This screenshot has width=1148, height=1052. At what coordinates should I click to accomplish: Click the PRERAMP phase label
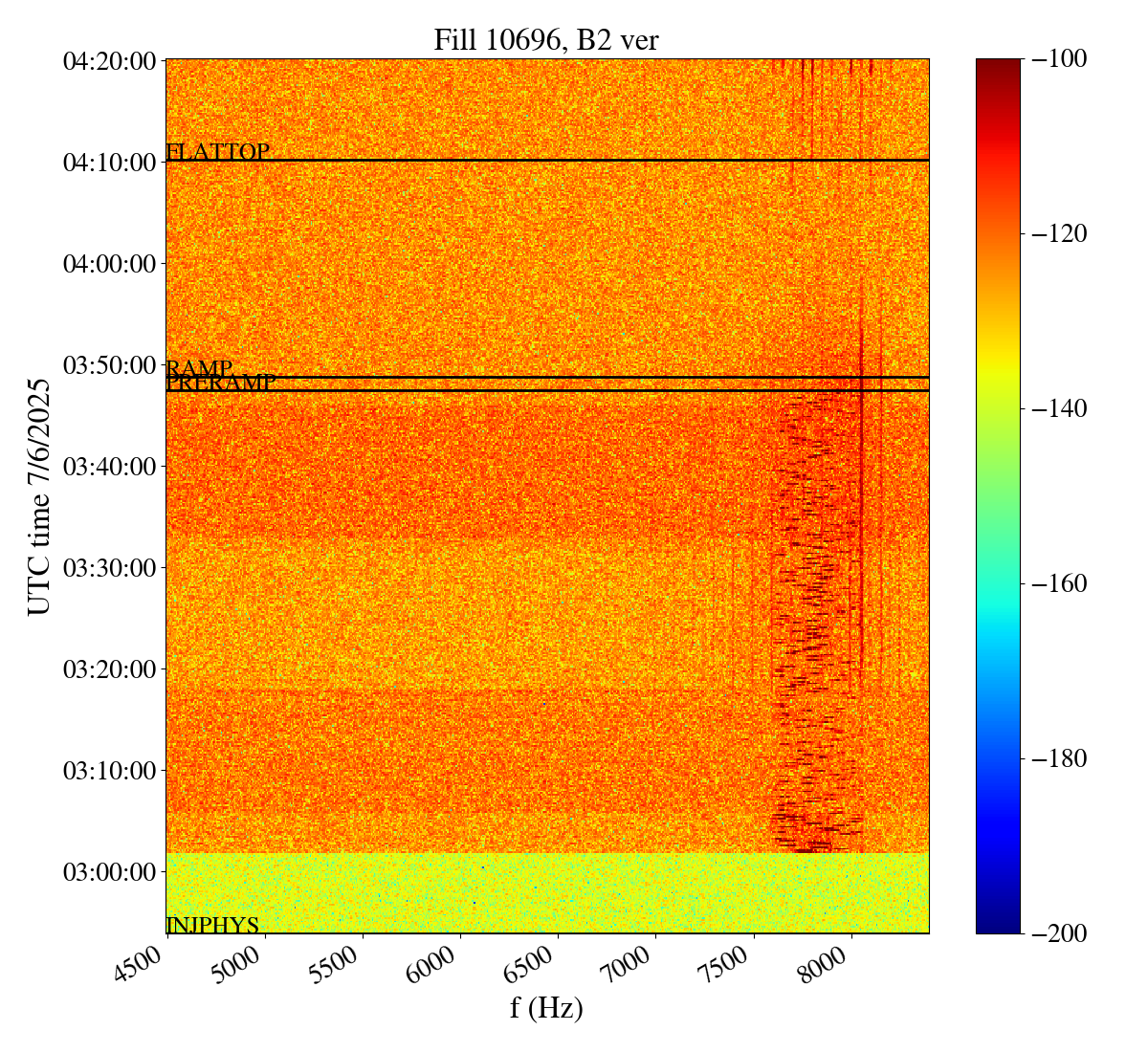pos(221,384)
